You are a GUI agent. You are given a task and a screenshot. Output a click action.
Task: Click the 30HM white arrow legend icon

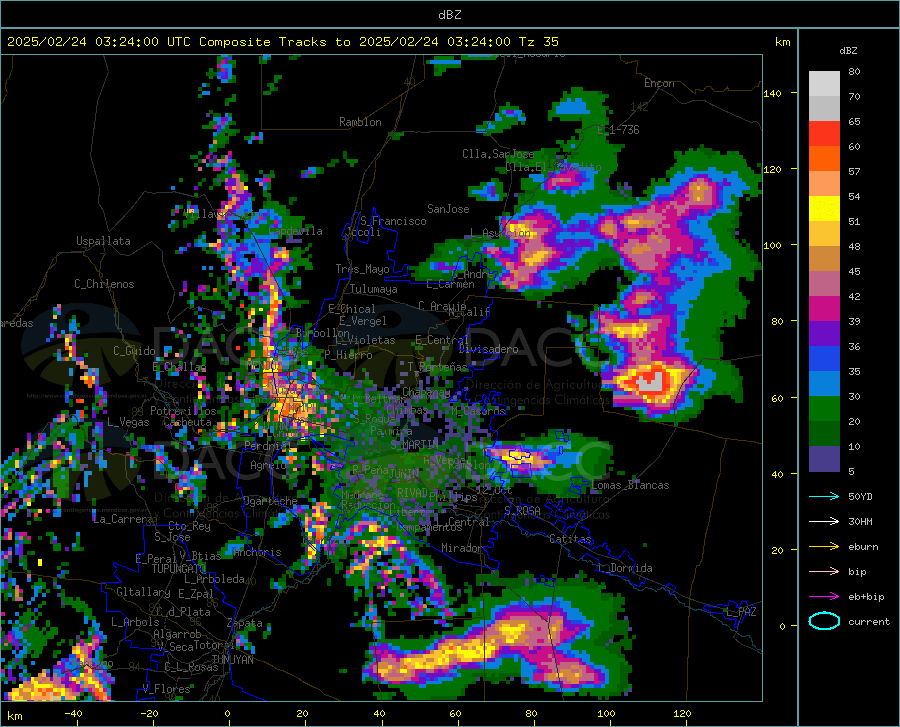pyautogui.click(x=824, y=521)
